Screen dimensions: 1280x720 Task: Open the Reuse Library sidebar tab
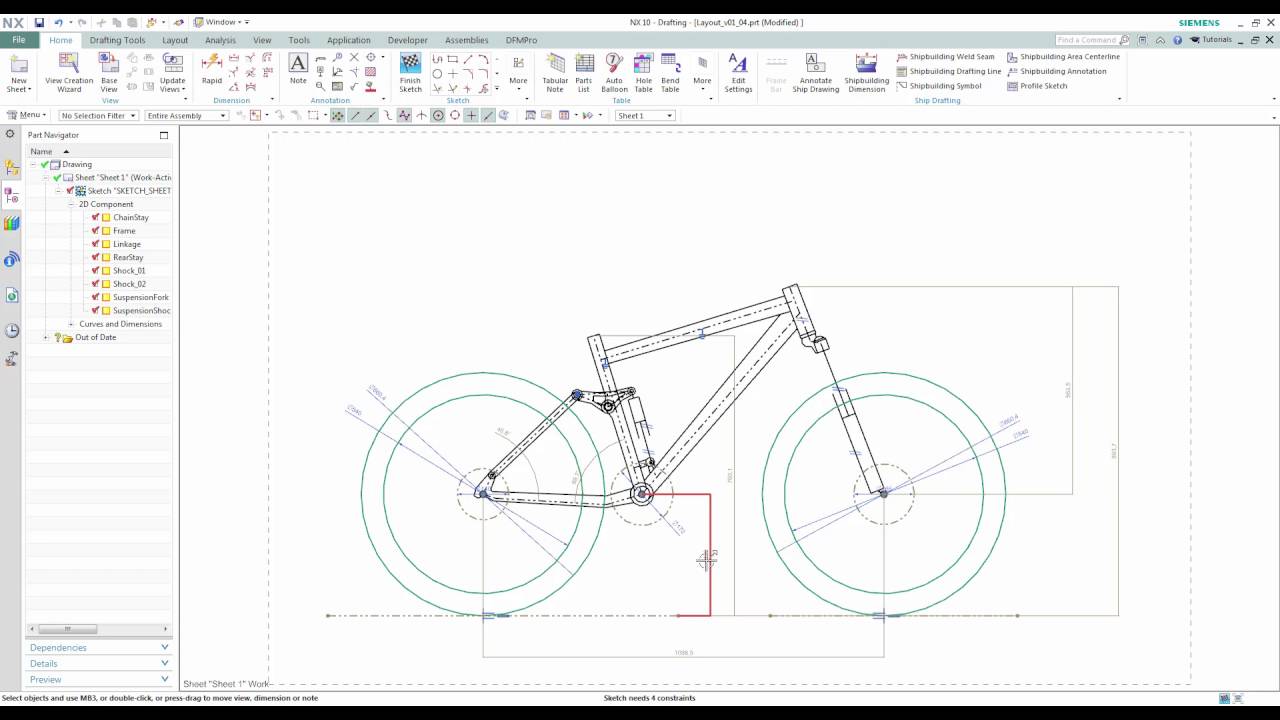tap(11, 223)
